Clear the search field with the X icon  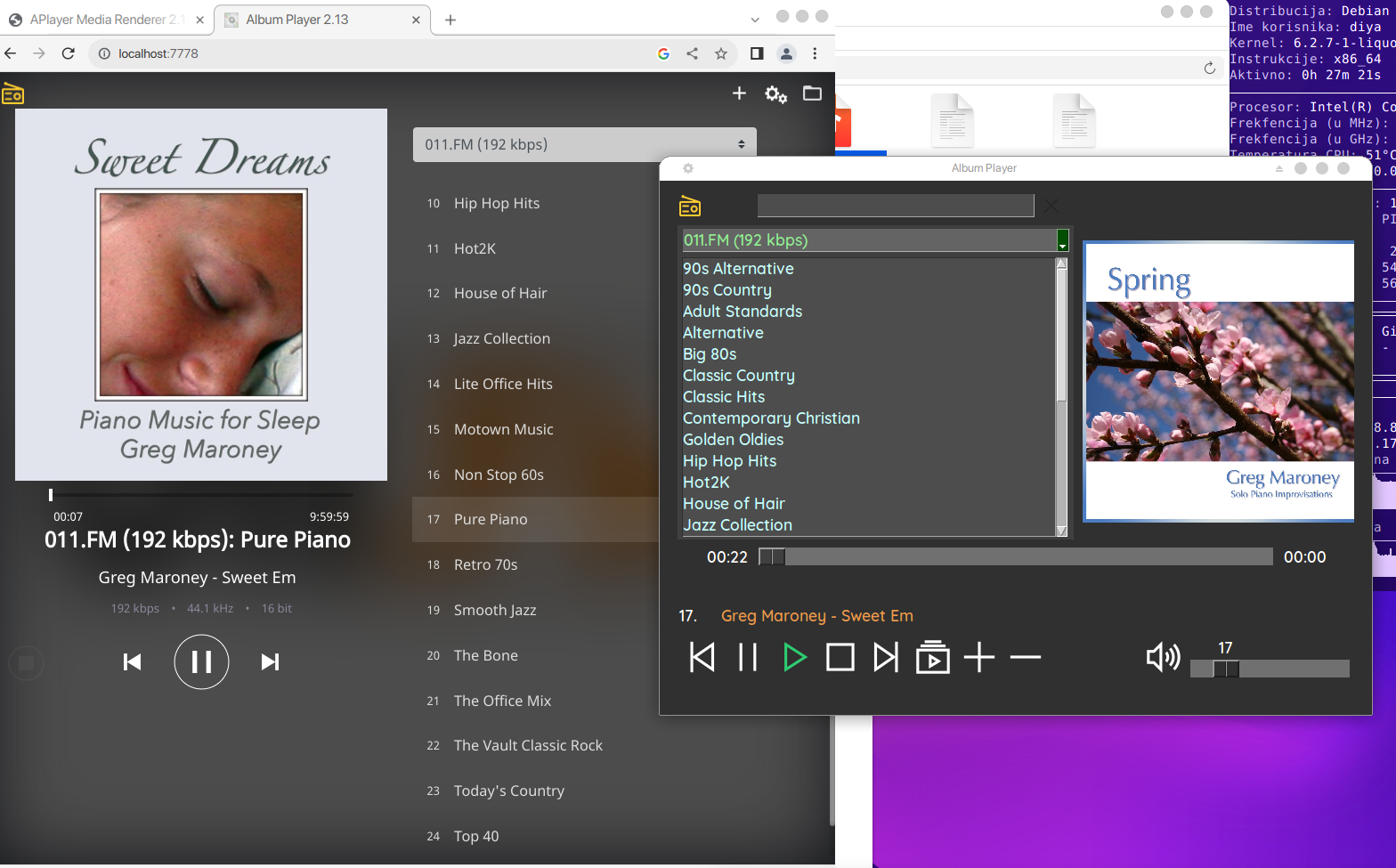pos(1051,206)
